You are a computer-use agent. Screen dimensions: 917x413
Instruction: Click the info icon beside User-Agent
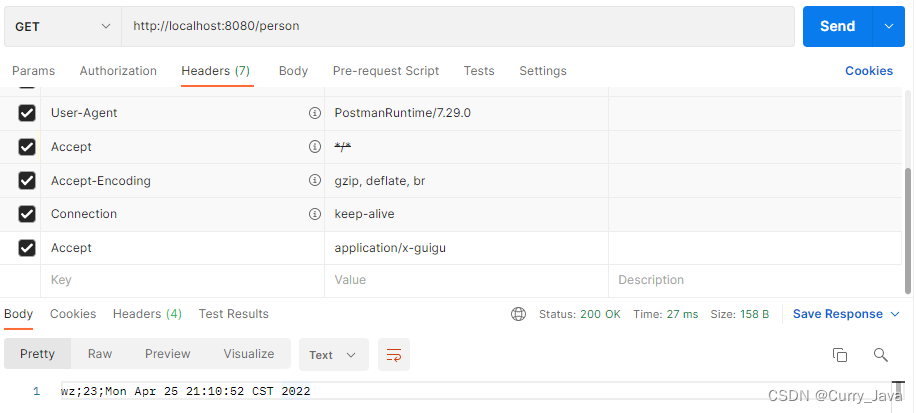tap(315, 113)
